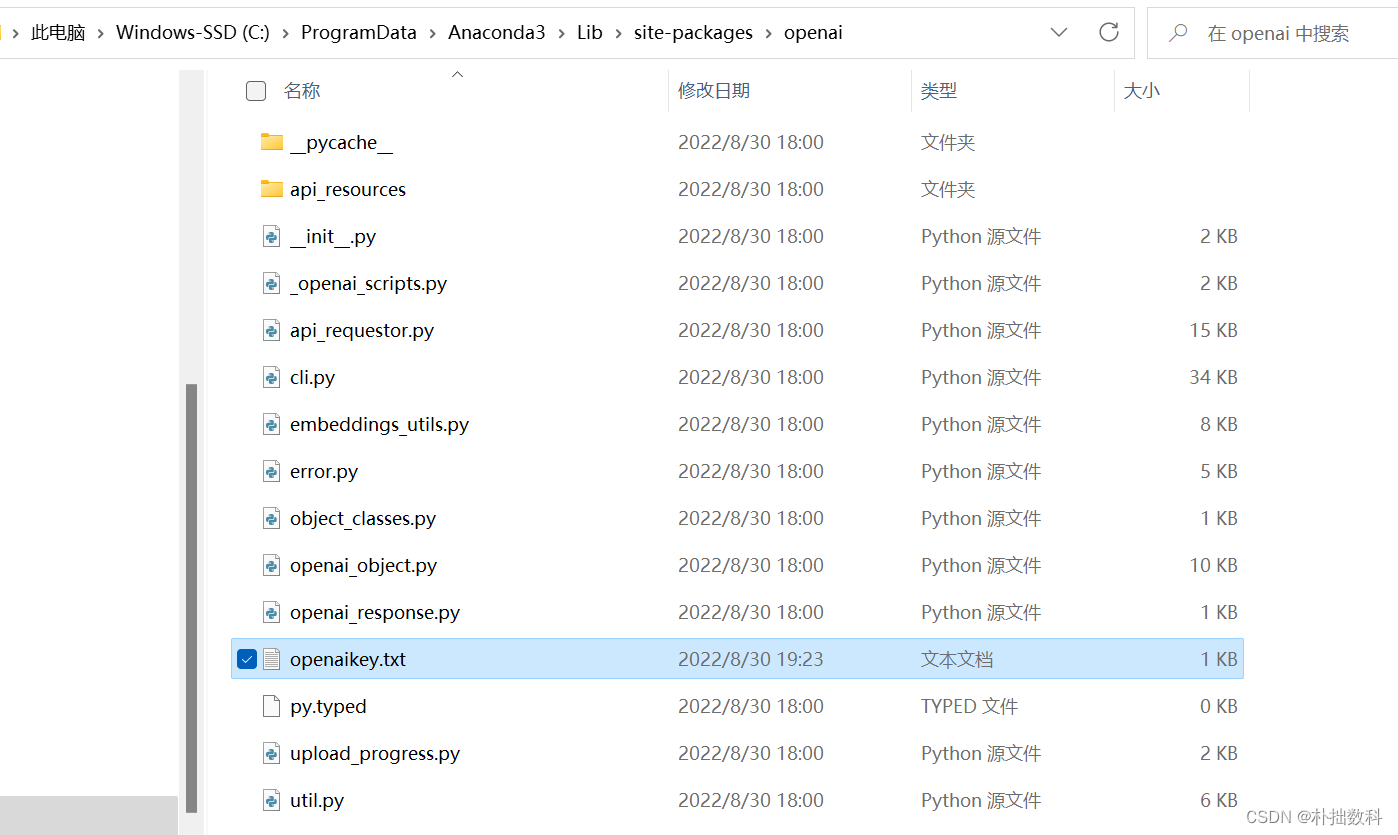
Task: Expand the chevron after ProgramData
Action: tap(433, 33)
